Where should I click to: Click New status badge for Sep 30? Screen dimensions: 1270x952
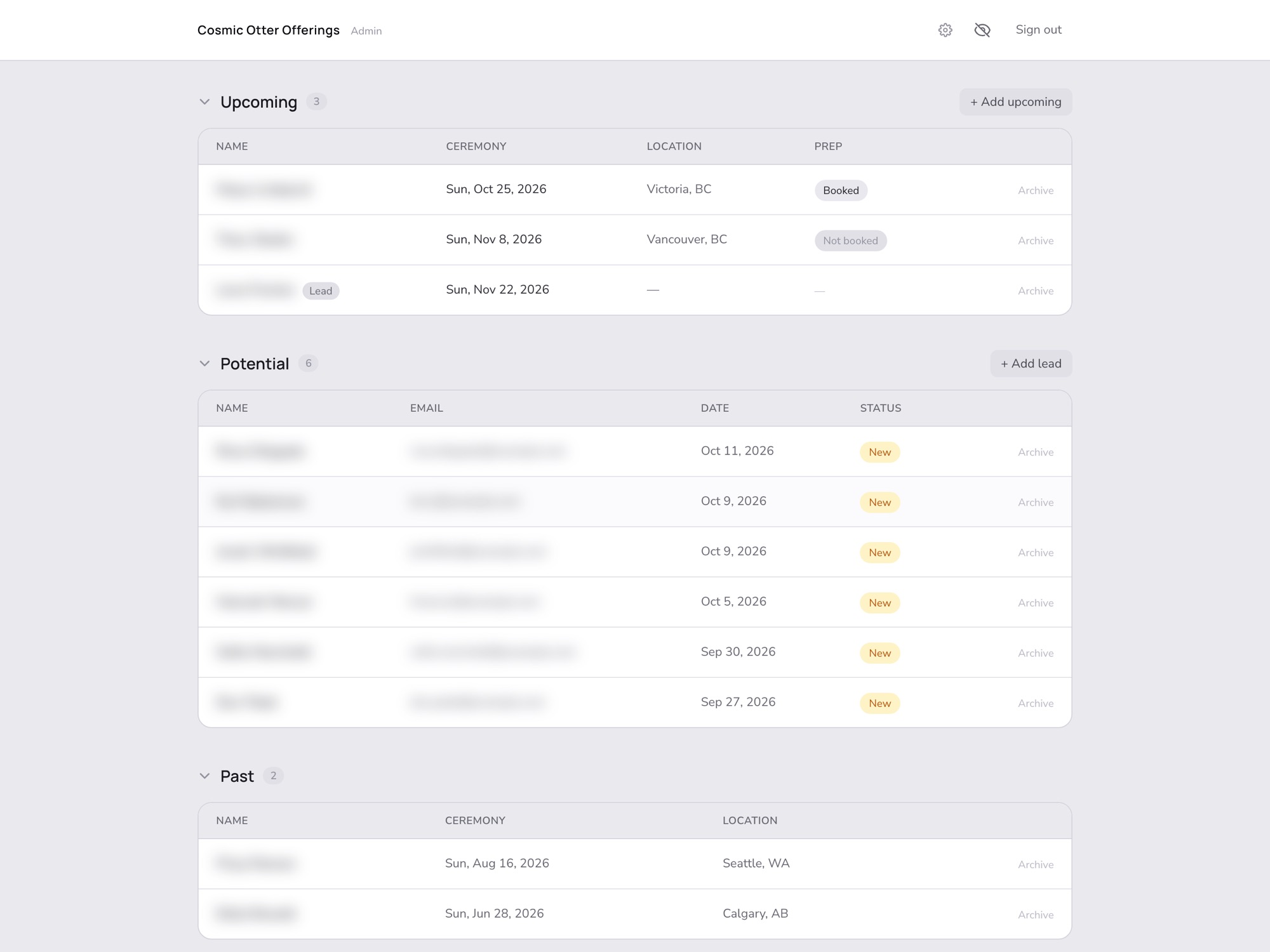point(879,653)
